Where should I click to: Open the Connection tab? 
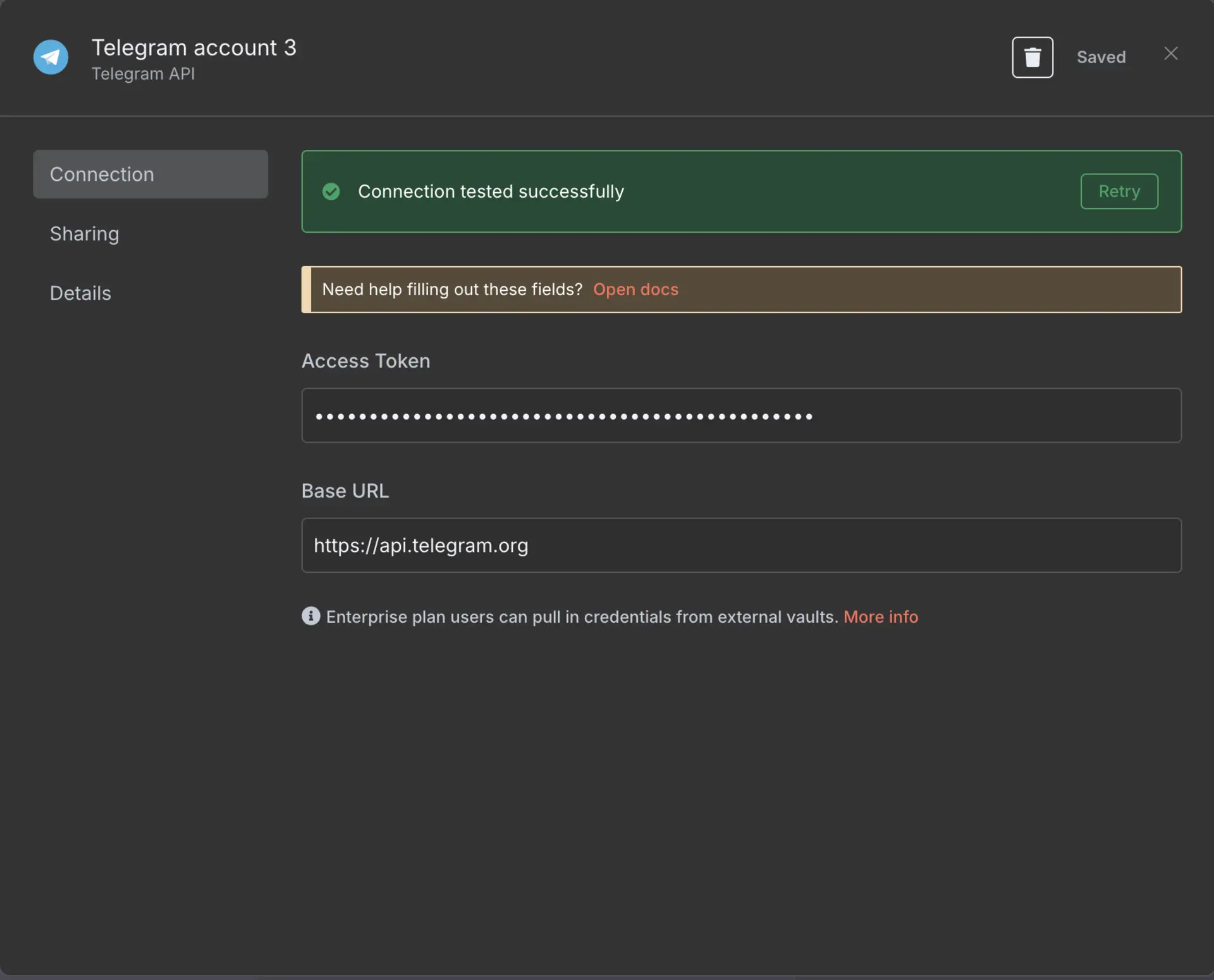(x=150, y=174)
